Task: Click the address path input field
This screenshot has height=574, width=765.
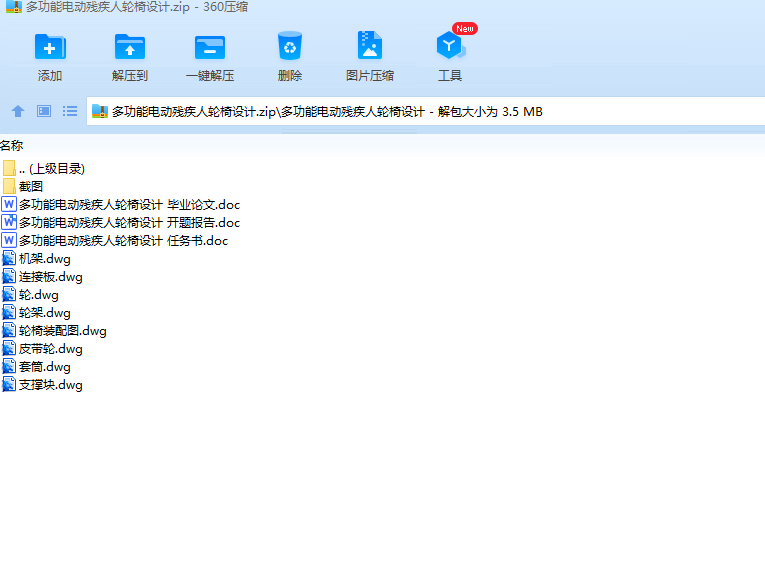Action: pos(425,111)
